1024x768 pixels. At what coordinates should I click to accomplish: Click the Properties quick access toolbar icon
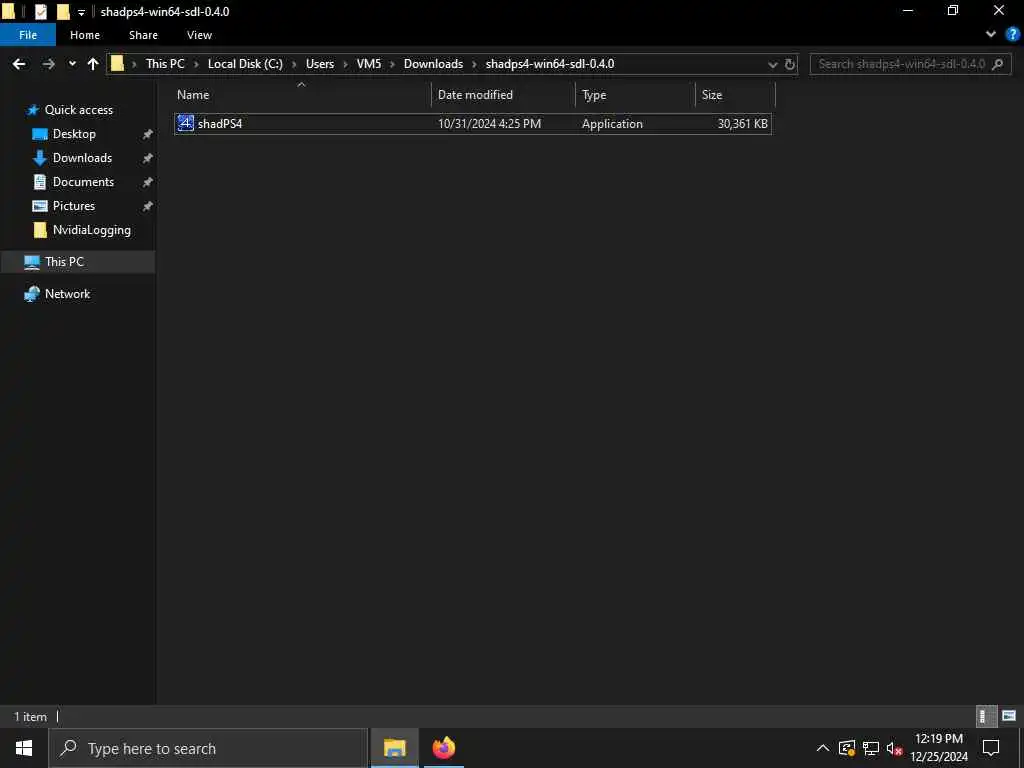click(40, 12)
